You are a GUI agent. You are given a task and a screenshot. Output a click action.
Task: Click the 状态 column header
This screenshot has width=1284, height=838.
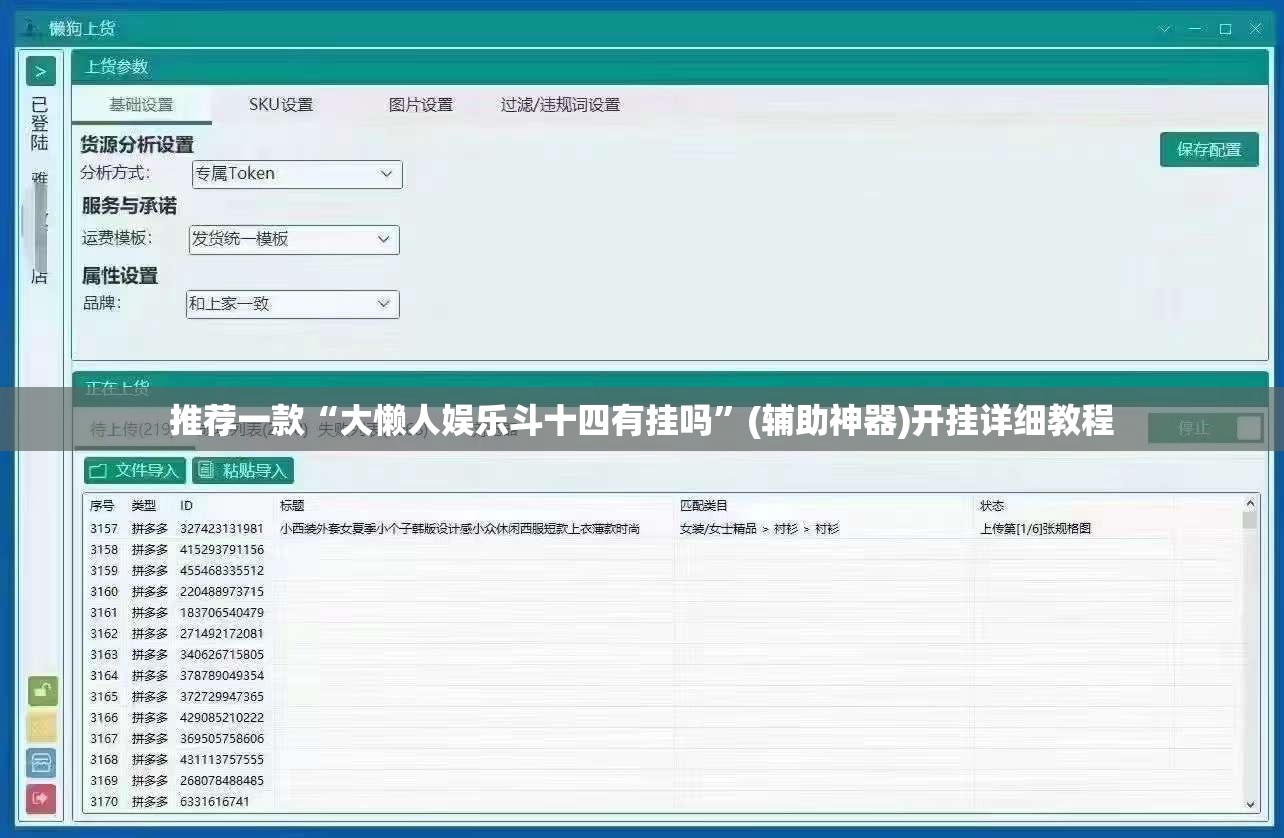(991, 506)
